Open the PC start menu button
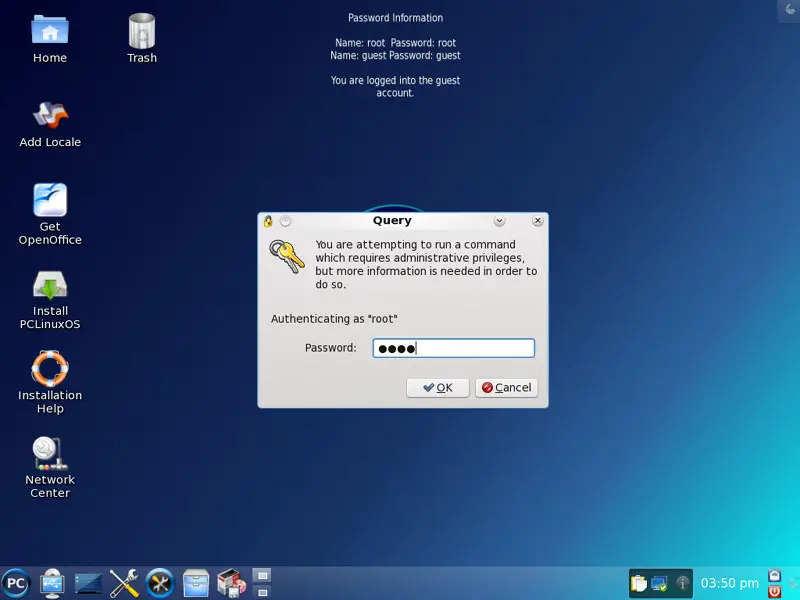The width and height of the screenshot is (800, 600). tap(16, 583)
